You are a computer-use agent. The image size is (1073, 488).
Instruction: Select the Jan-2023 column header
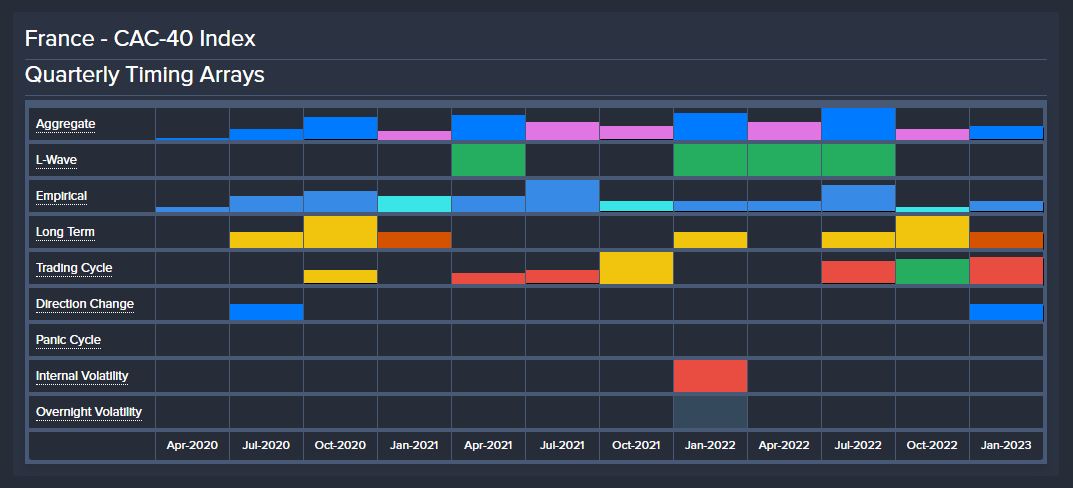(1006, 446)
